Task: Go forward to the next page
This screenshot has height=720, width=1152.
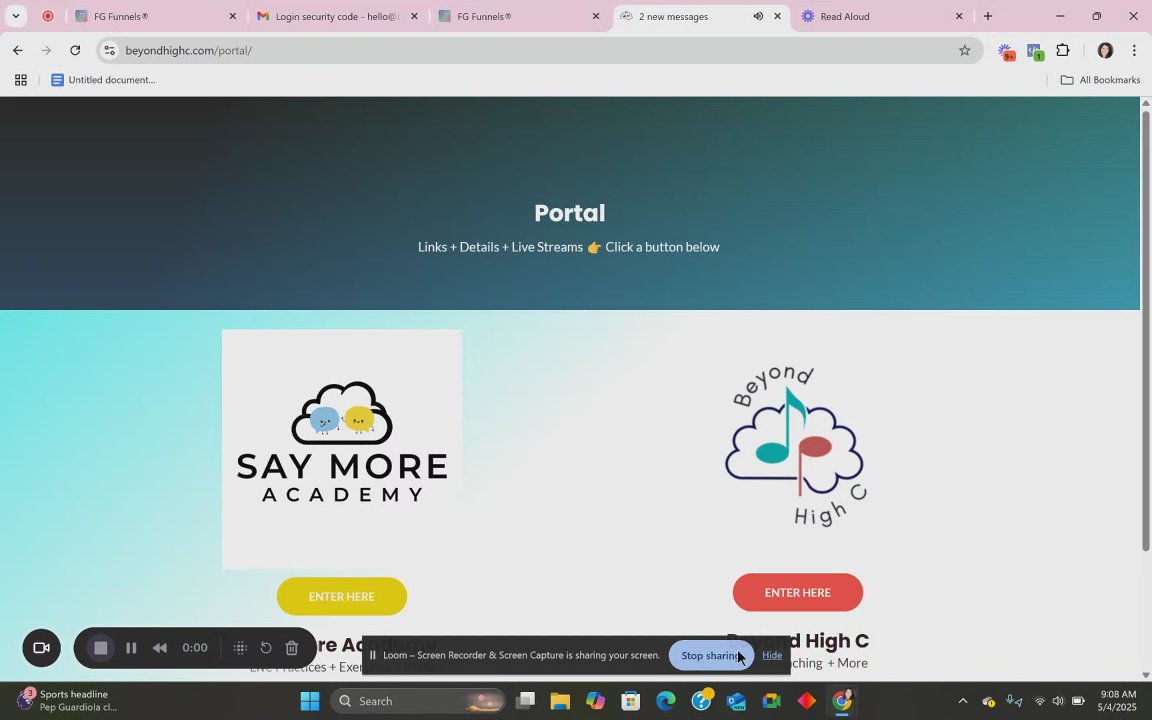Action: pyautogui.click(x=46, y=50)
